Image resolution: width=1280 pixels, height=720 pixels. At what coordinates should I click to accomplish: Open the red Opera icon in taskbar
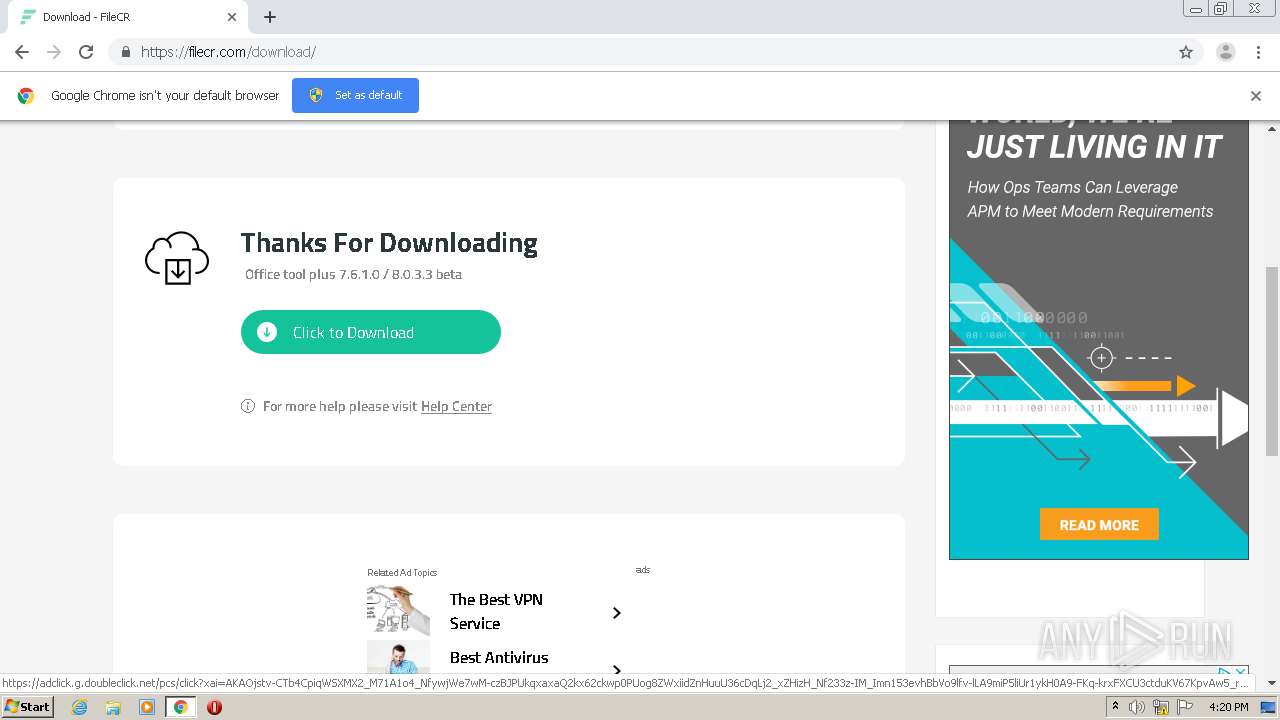pyautogui.click(x=214, y=707)
